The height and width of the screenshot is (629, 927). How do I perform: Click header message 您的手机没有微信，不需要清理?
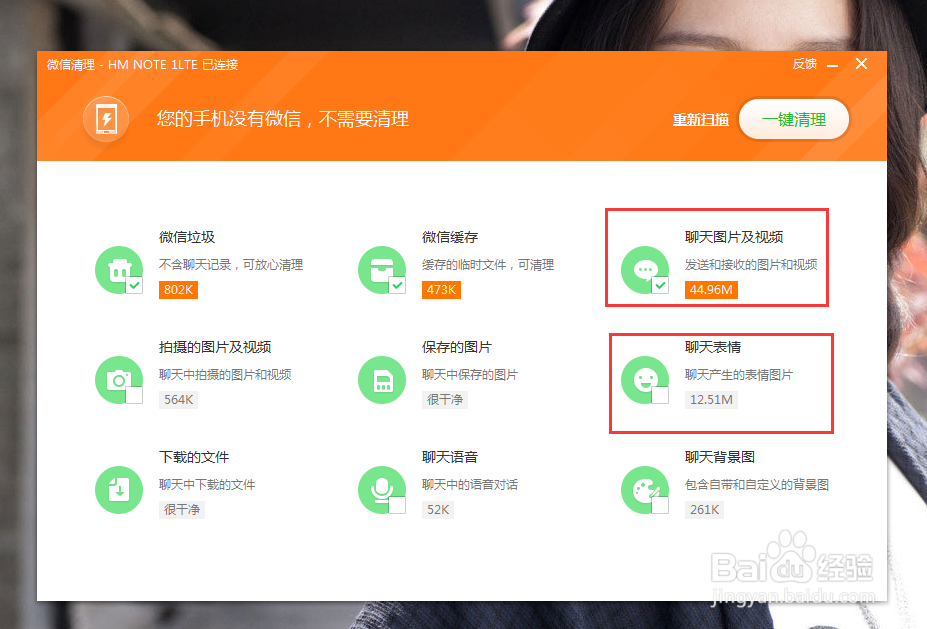click(x=283, y=119)
